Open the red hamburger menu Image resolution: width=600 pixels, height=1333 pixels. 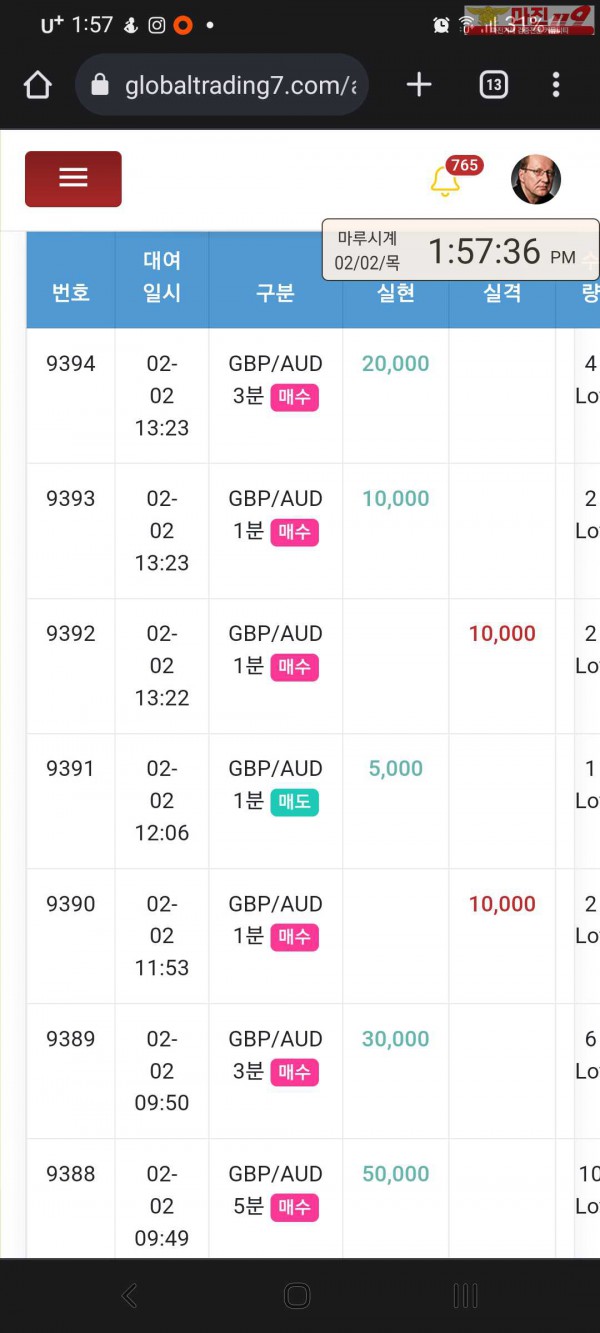(73, 179)
